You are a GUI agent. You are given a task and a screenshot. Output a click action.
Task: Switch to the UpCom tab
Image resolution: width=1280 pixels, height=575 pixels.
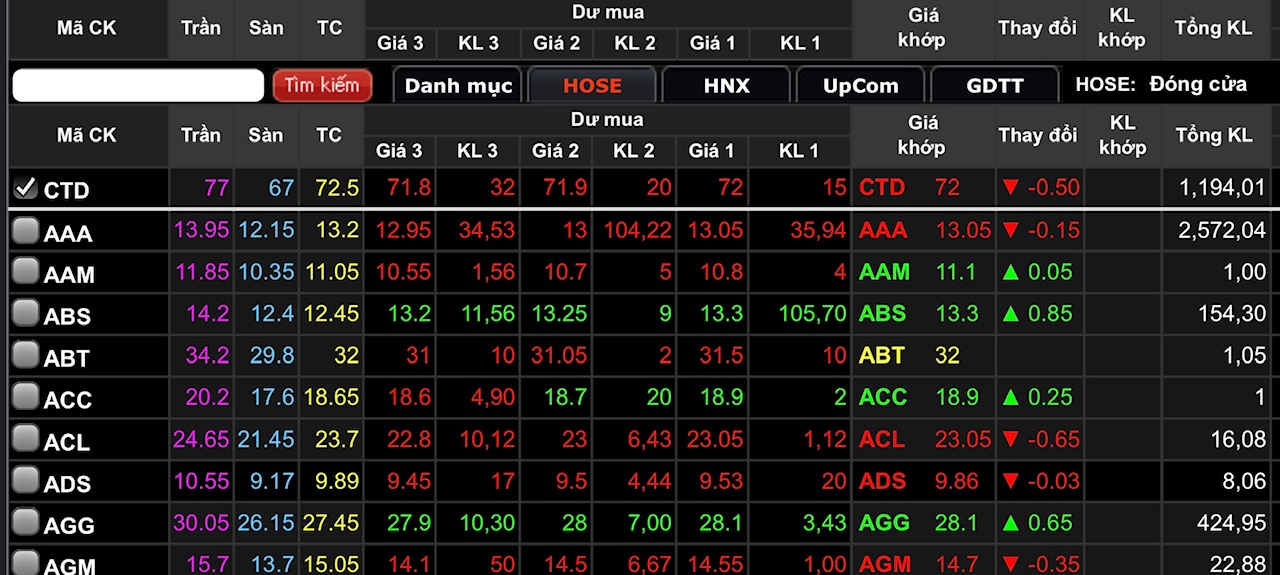tap(860, 86)
